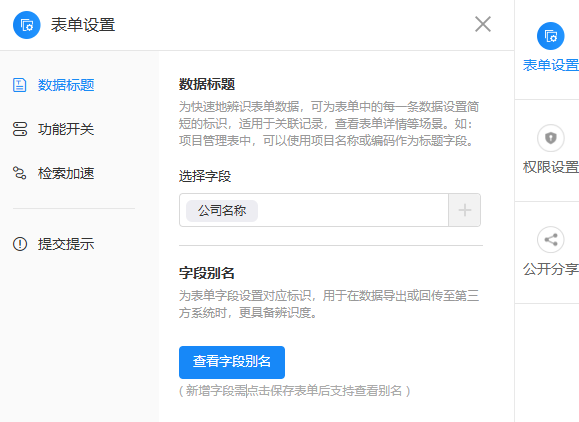Click the 功能开关 toggle icon

(x=20, y=129)
